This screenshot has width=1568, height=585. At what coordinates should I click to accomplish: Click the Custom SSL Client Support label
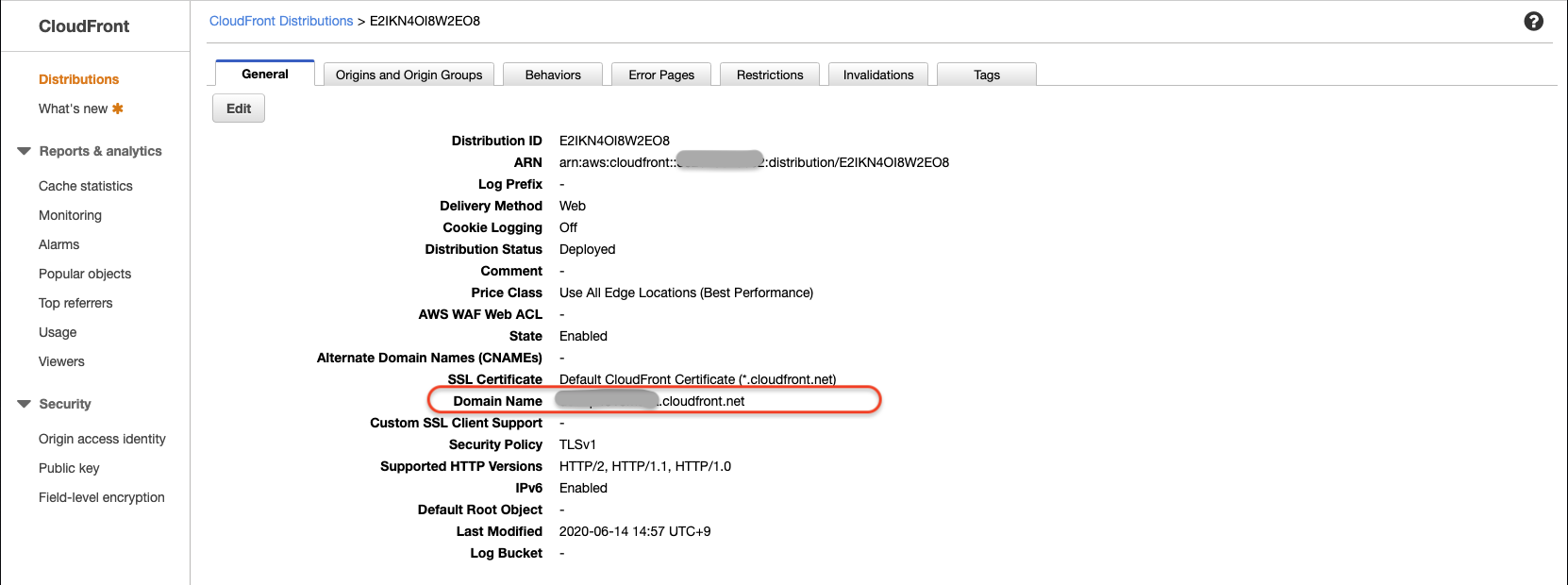tap(456, 423)
